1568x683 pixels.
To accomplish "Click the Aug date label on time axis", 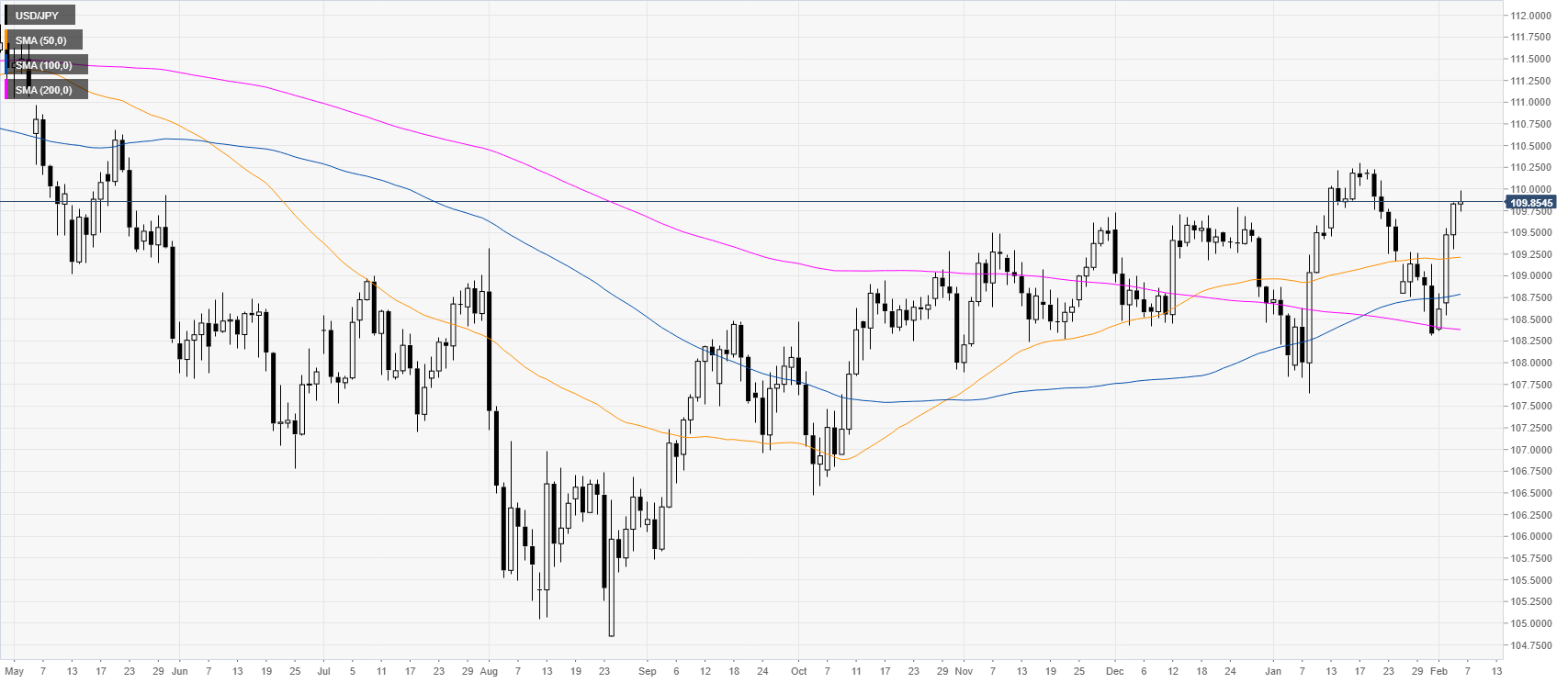I will point(489,671).
